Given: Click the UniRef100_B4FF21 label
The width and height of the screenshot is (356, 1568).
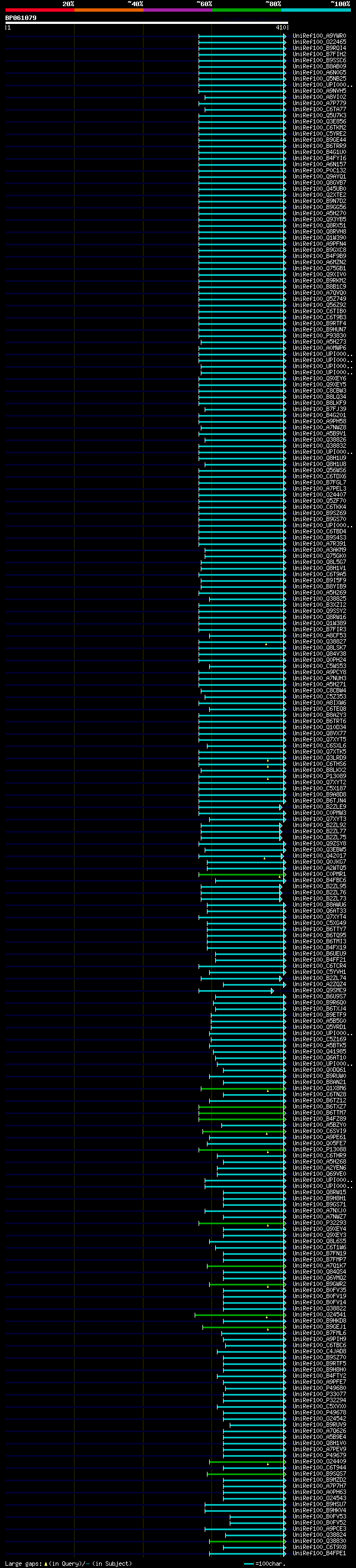Looking at the screenshot, I should [319, 960].
